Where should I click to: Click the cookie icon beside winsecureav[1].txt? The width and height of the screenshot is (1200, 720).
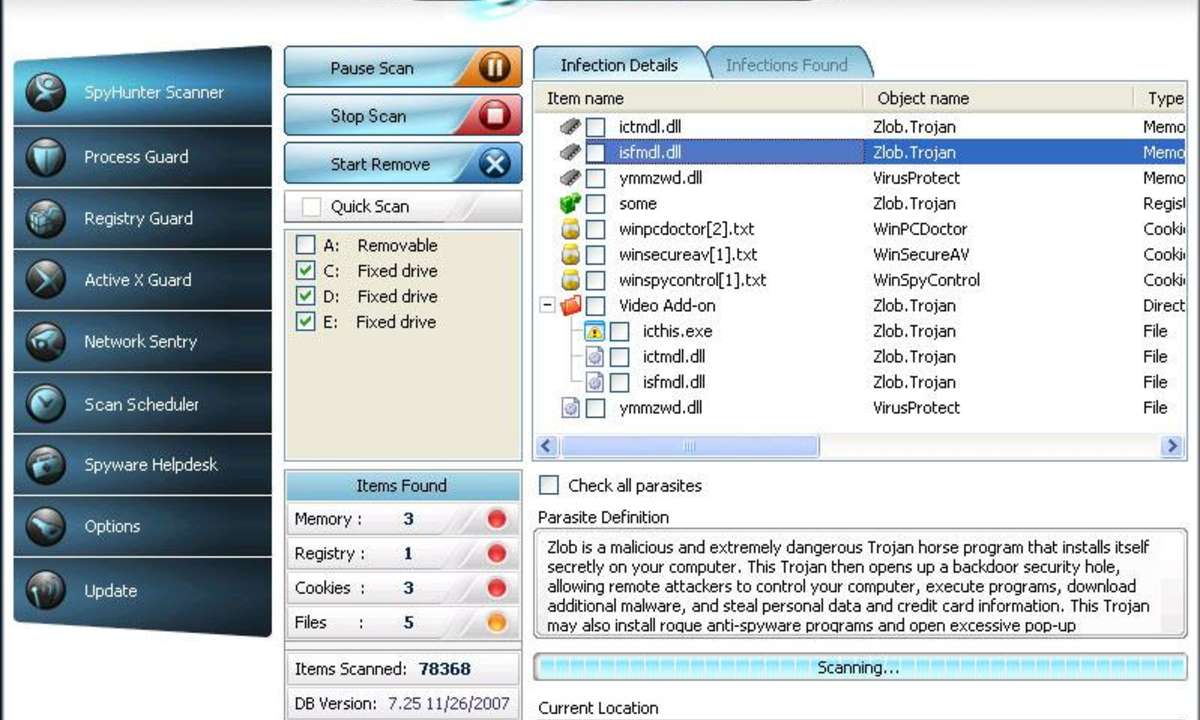(570, 255)
